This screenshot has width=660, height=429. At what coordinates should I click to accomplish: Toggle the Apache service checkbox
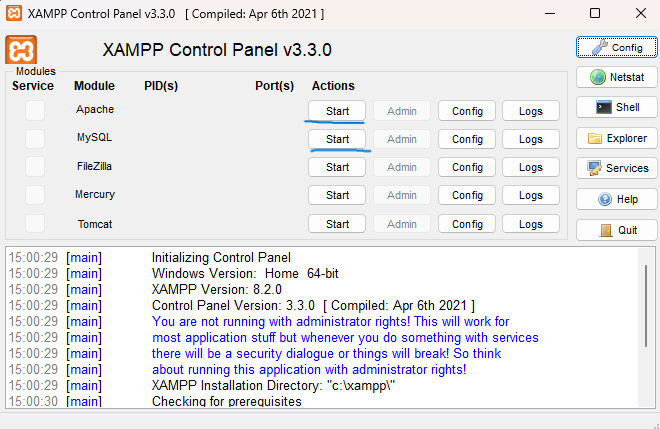(35, 110)
